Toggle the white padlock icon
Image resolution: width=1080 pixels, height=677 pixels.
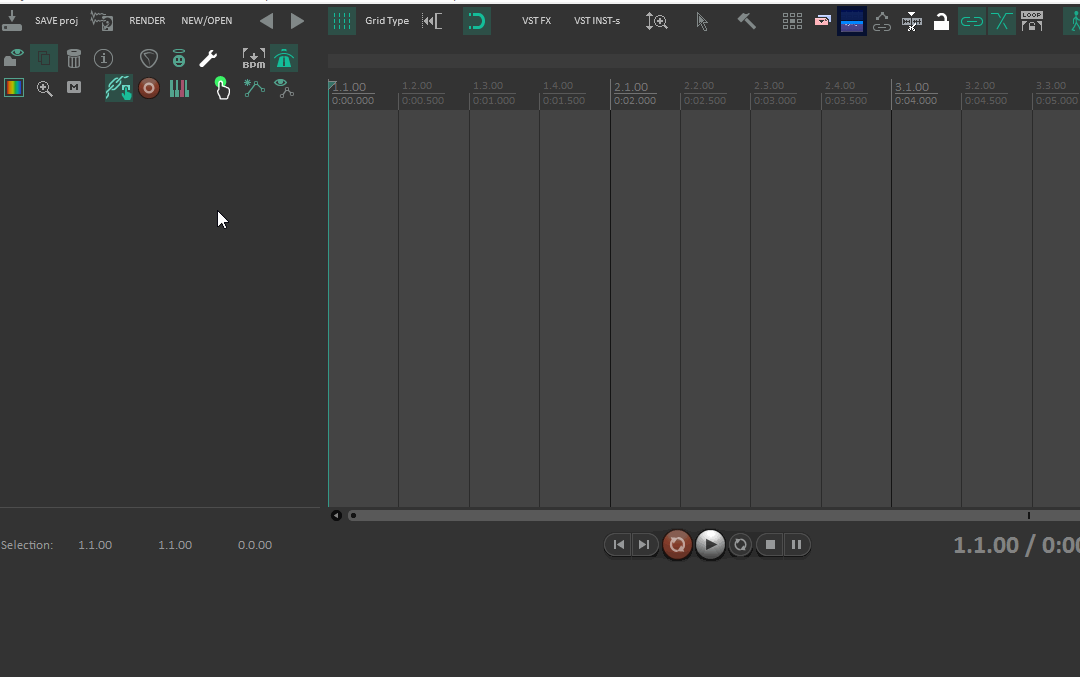pos(941,21)
